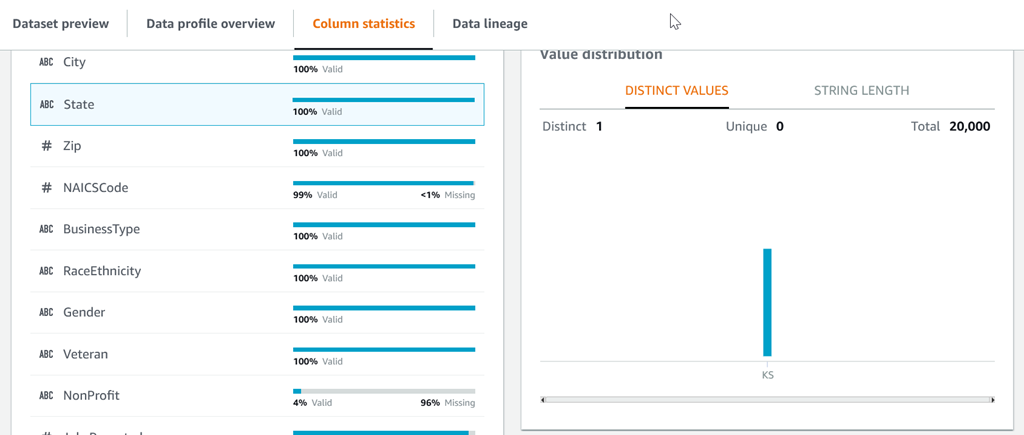Click the ABC icon beside Veteran
Screen dimensions: 1024x435
click(x=46, y=354)
